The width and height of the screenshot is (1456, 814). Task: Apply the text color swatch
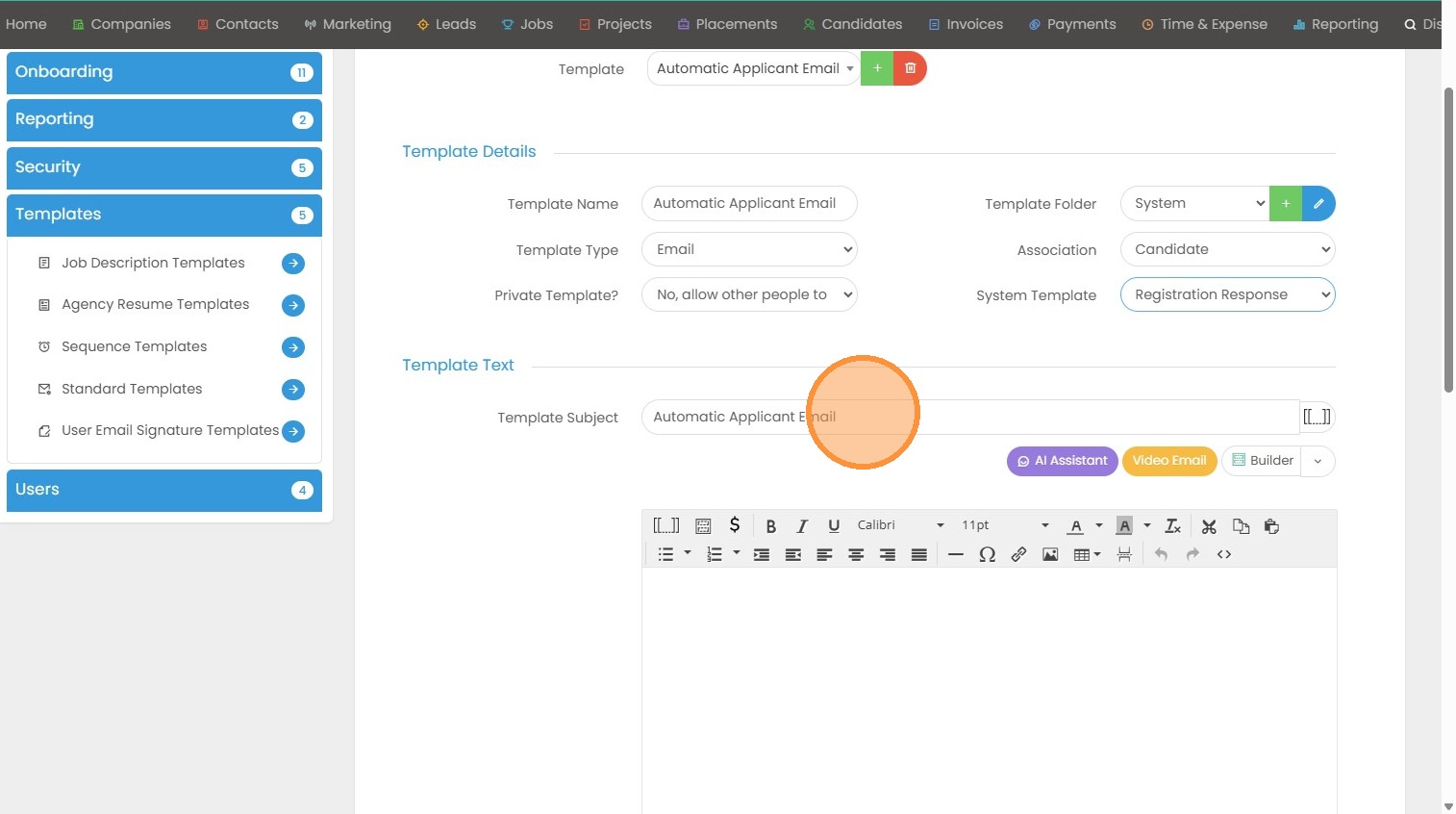click(1076, 526)
